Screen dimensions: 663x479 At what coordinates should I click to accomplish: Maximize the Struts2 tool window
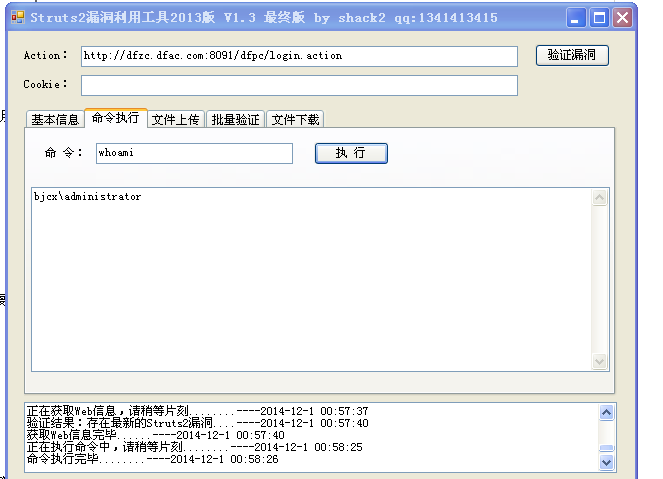click(599, 18)
